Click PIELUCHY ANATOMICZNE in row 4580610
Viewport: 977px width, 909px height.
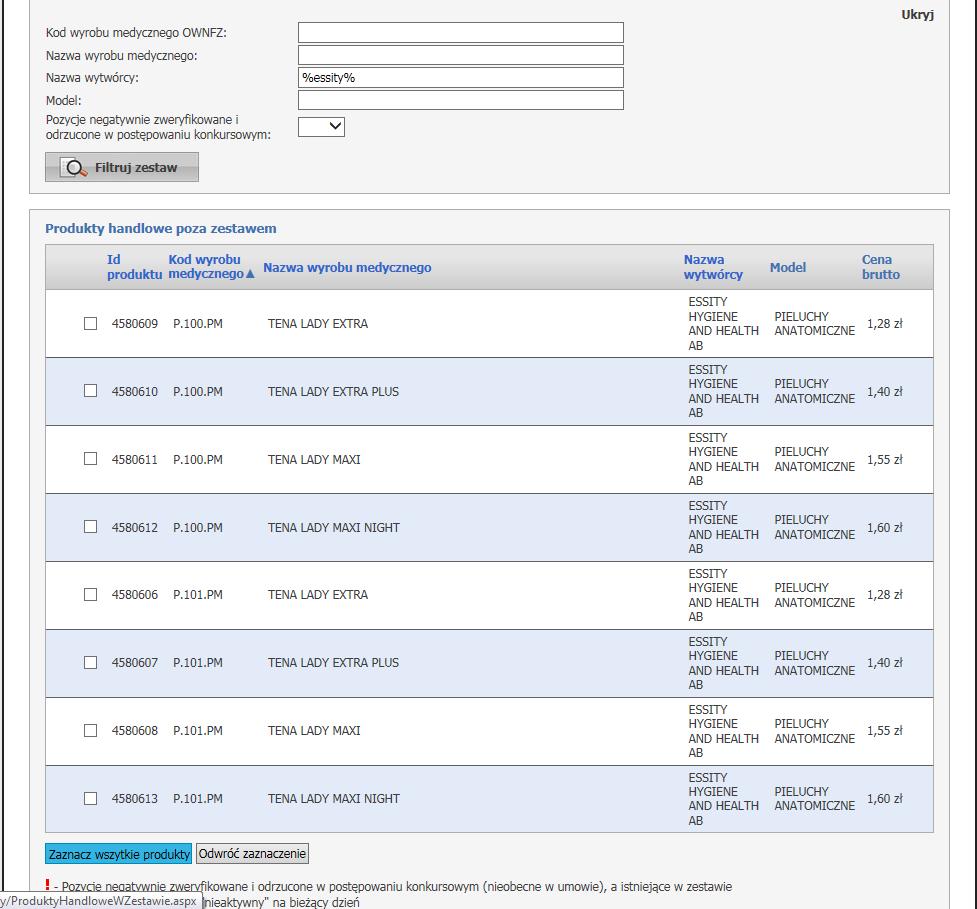(814, 391)
